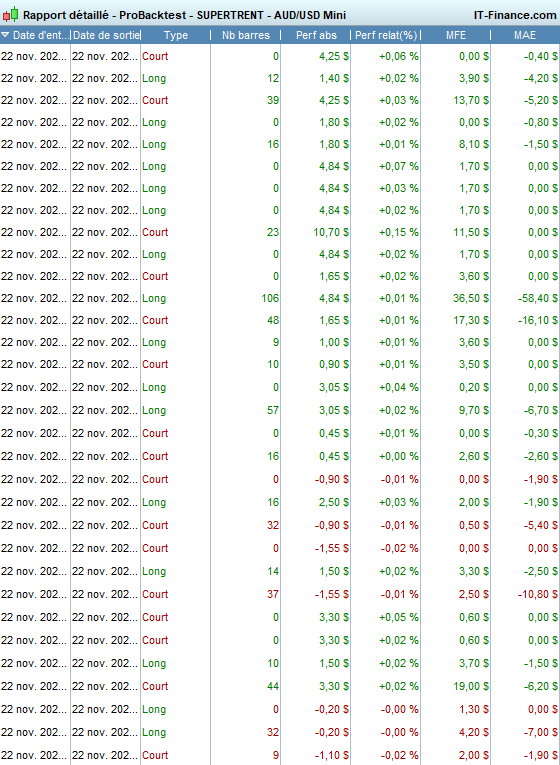Select the MFE value 11,50 $
Screen dimensions: 560x765
pyautogui.click(x=471, y=232)
